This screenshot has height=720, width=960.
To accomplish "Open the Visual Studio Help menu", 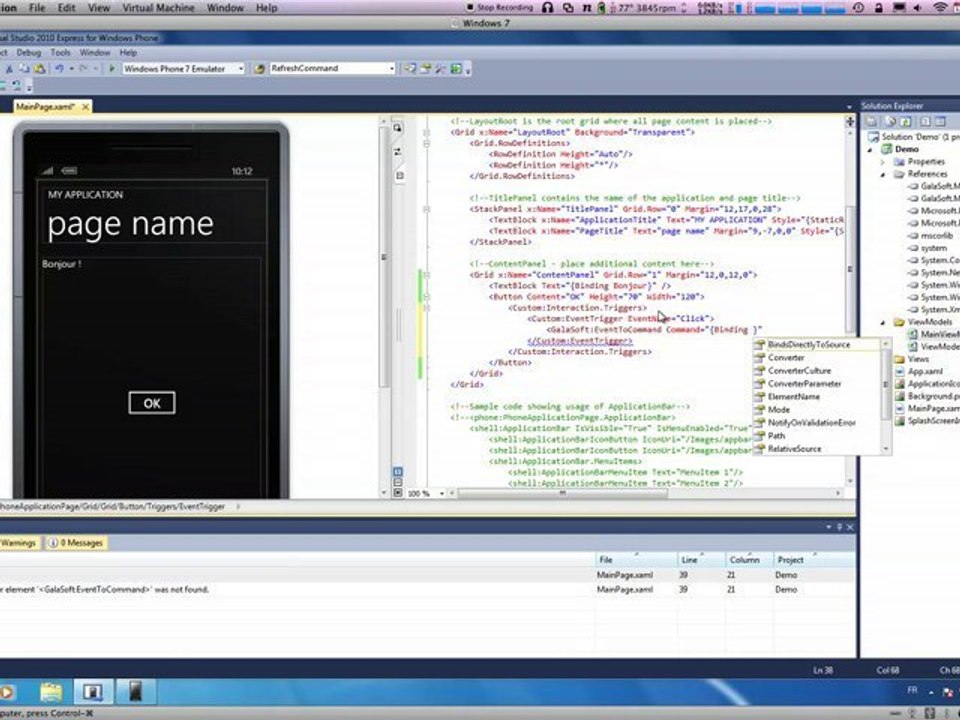I will 128,53.
